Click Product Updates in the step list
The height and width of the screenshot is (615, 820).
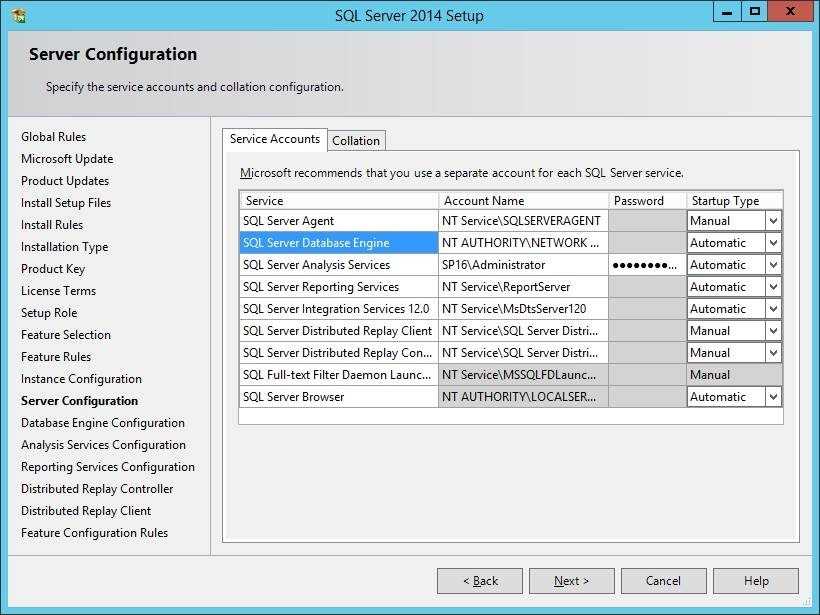65,180
